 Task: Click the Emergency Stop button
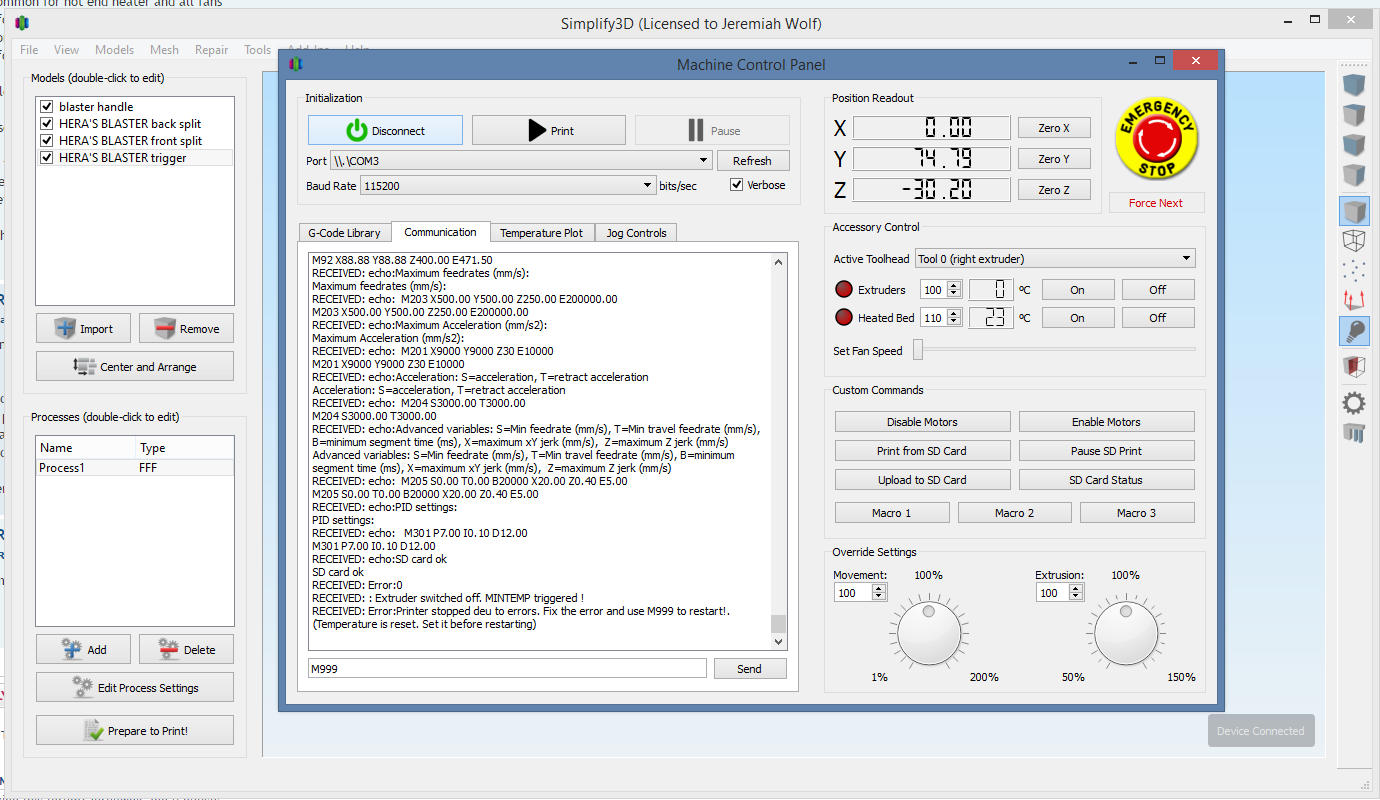pos(1156,138)
